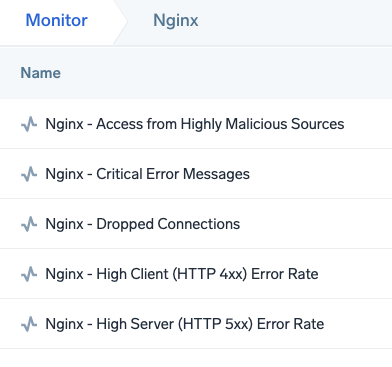The image size is (392, 367).
Task: Sort by the Name column header
Action: (41, 73)
